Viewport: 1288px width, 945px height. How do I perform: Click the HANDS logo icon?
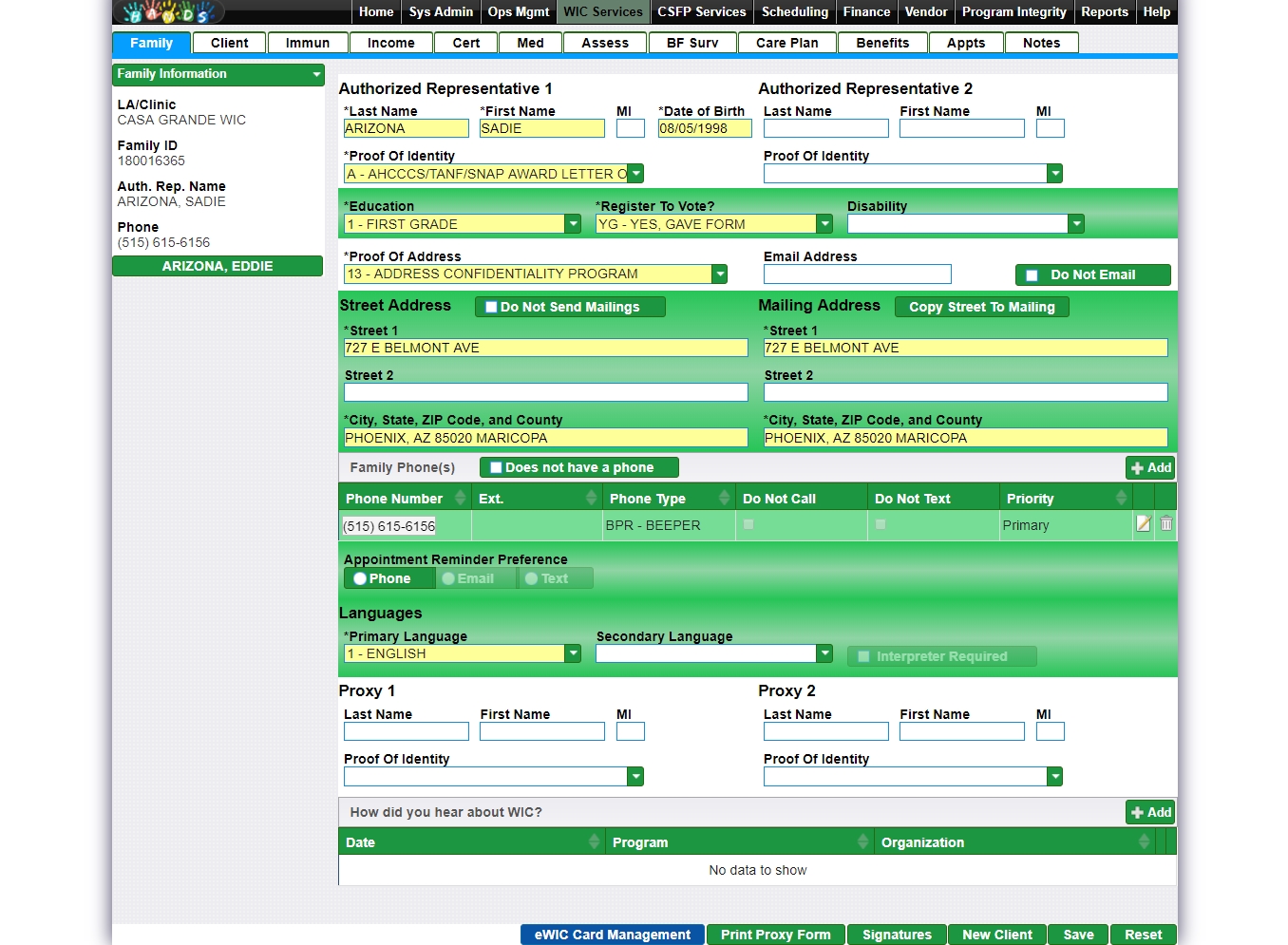tap(169, 12)
